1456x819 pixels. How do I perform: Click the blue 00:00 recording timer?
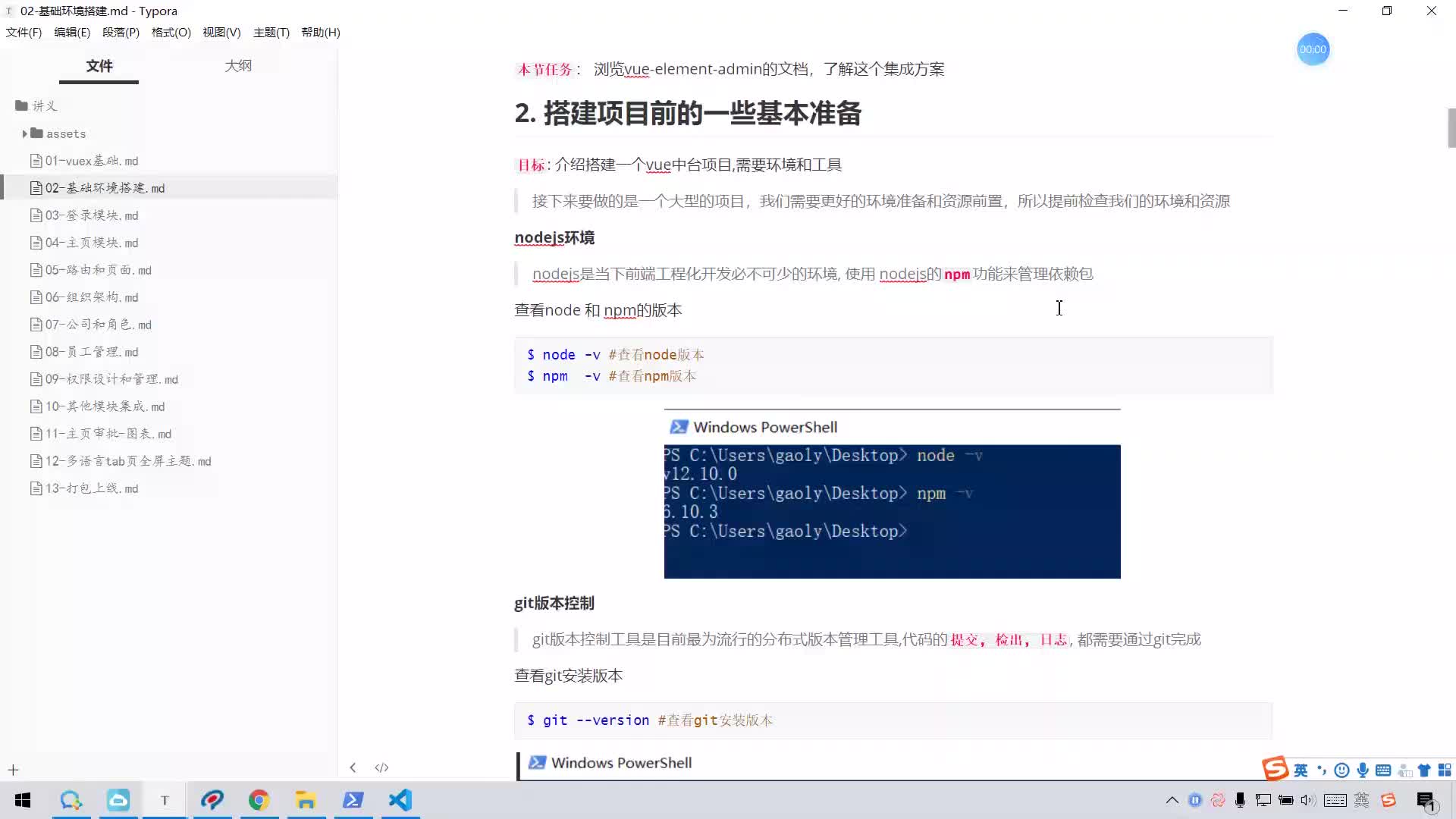tap(1313, 49)
